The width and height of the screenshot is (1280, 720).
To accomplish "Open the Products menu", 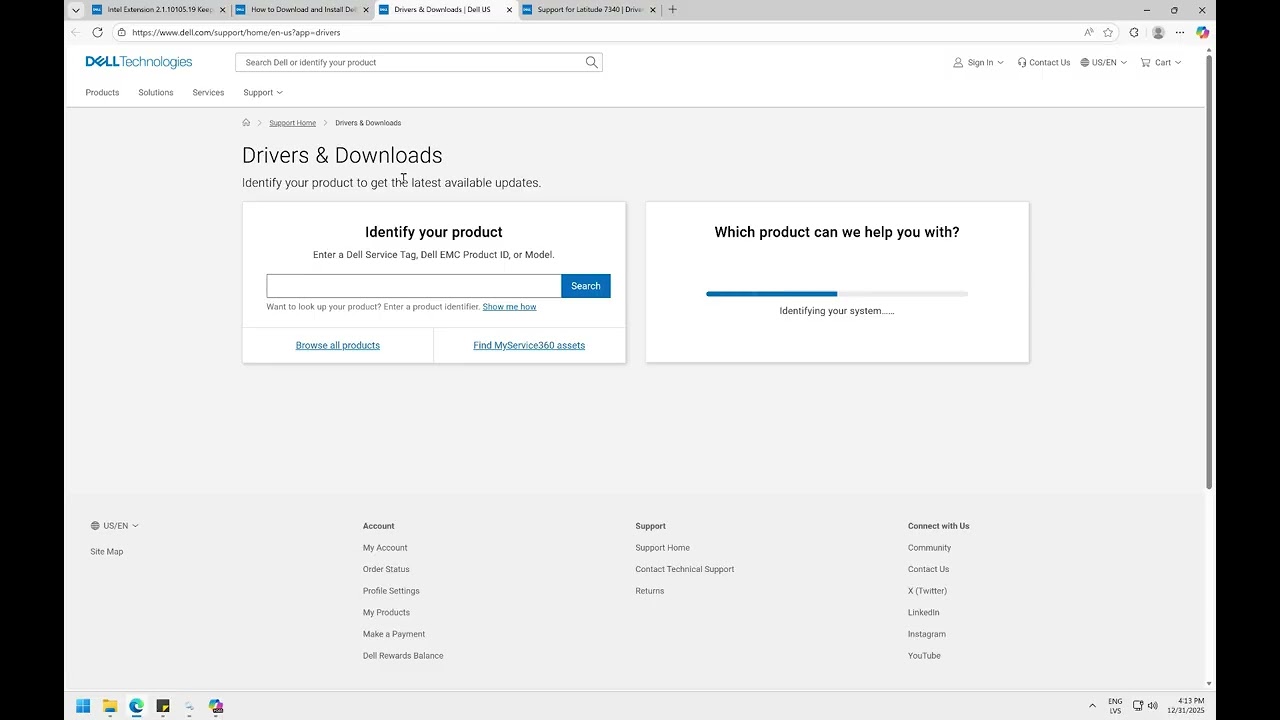I will tap(102, 92).
